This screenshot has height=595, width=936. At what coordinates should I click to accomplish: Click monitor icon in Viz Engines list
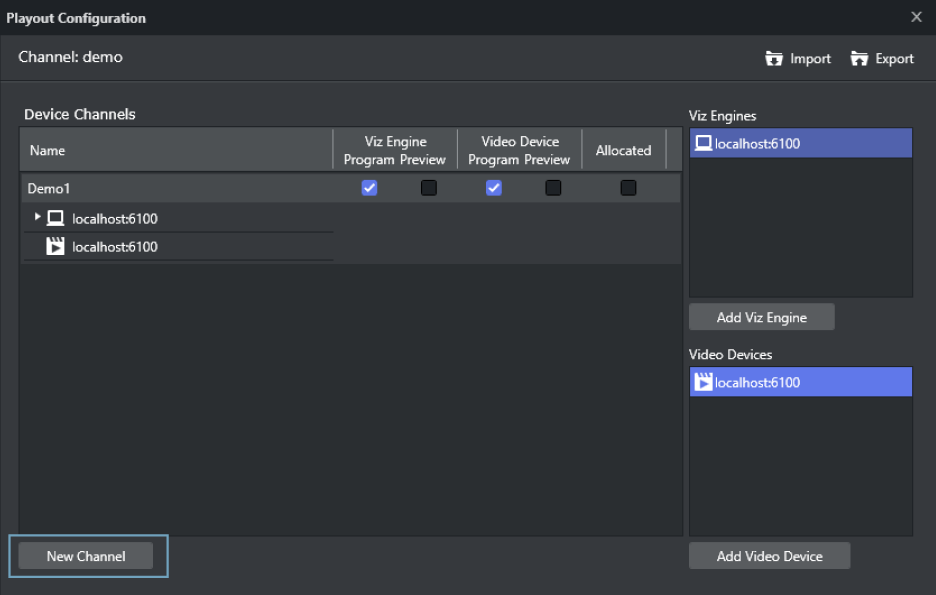[704, 143]
